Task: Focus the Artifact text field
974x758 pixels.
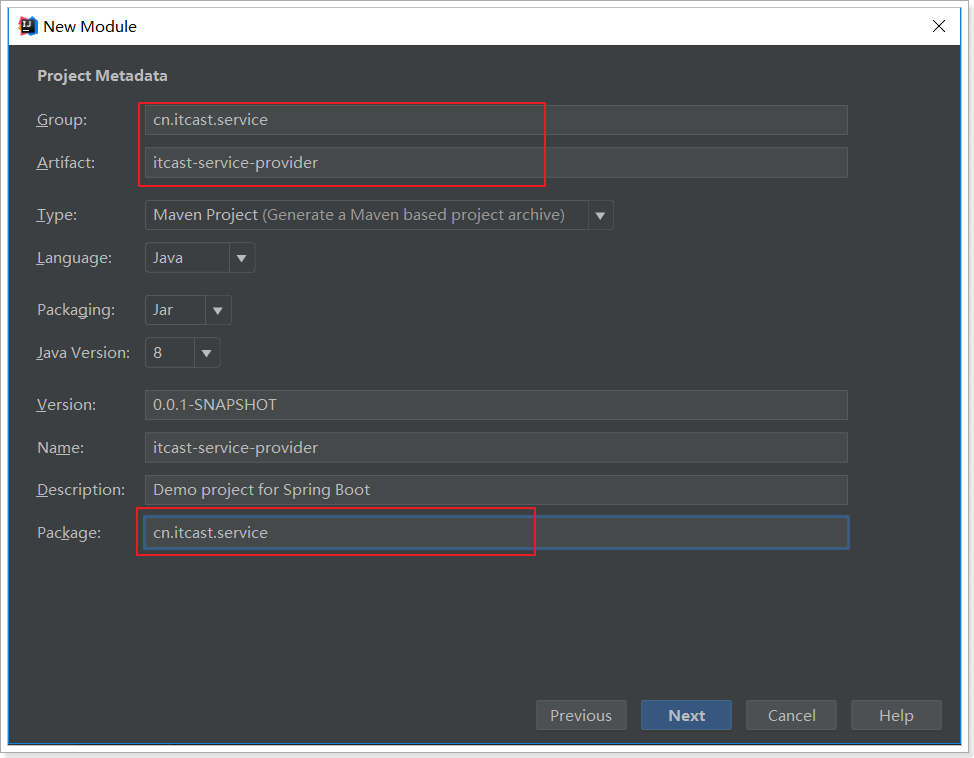Action: point(496,163)
